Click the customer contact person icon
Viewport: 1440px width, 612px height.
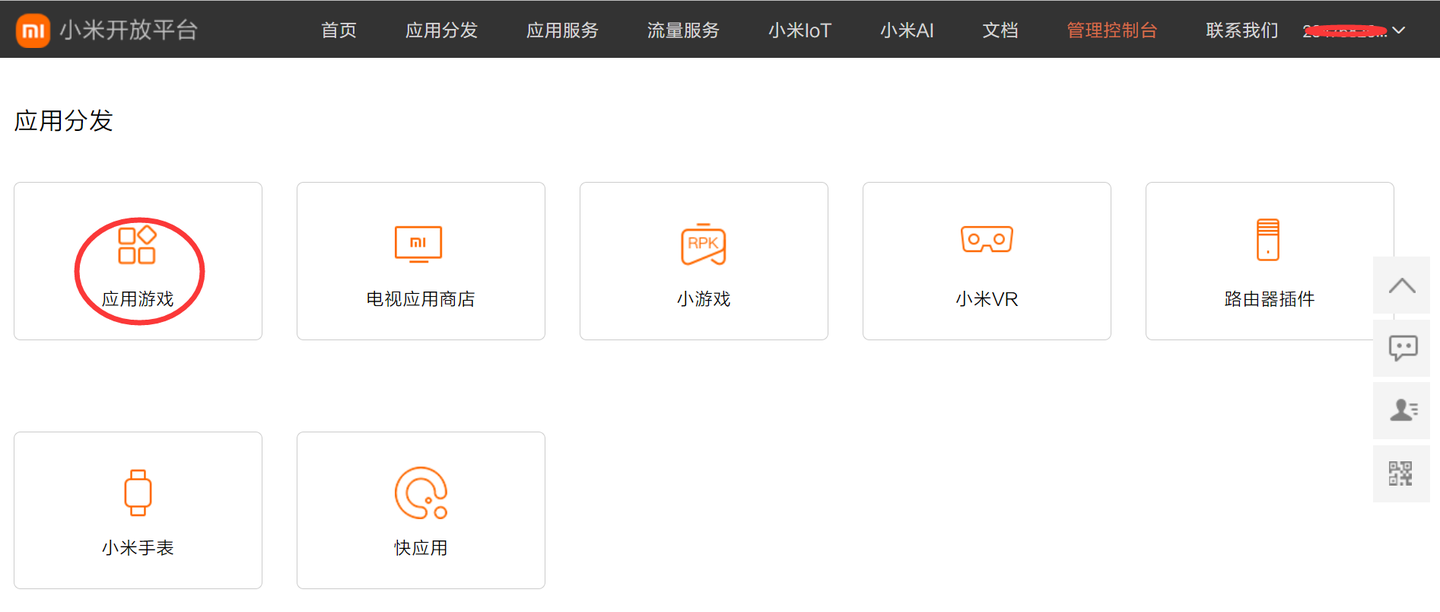pos(1401,410)
